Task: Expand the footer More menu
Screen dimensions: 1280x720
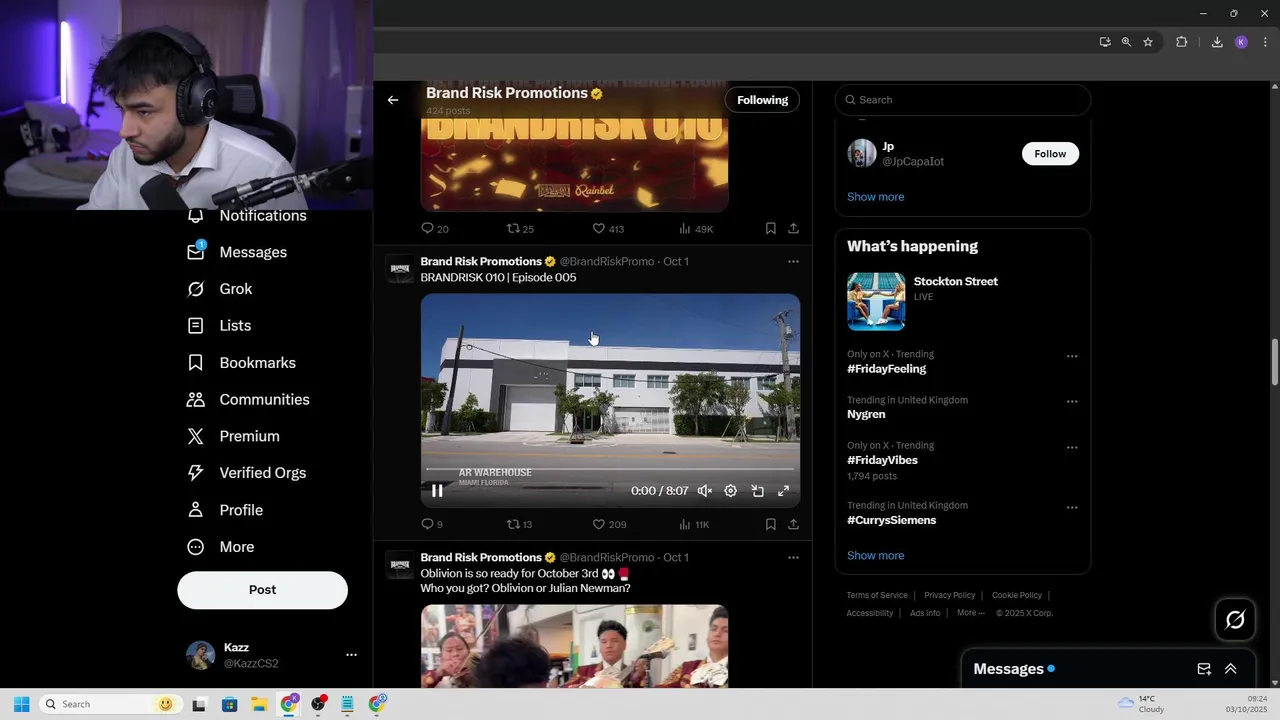Action: [x=970, y=613]
